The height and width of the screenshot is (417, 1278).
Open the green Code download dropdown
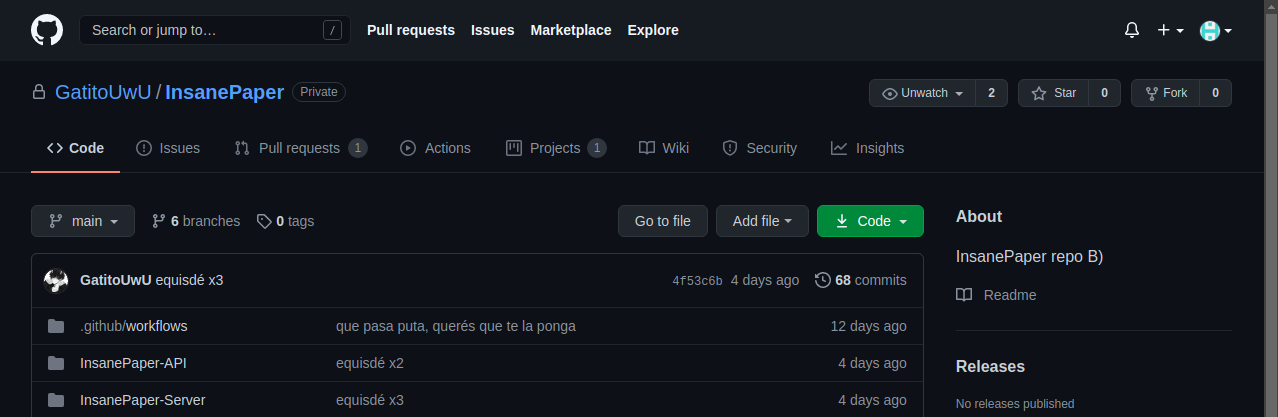(870, 221)
